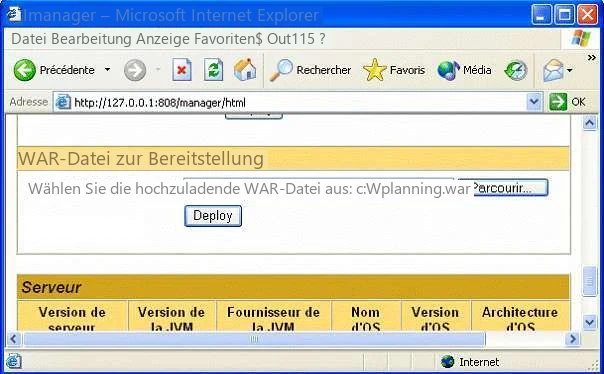
Task: Click the 'Nom d'OS' column header
Action: (366, 317)
